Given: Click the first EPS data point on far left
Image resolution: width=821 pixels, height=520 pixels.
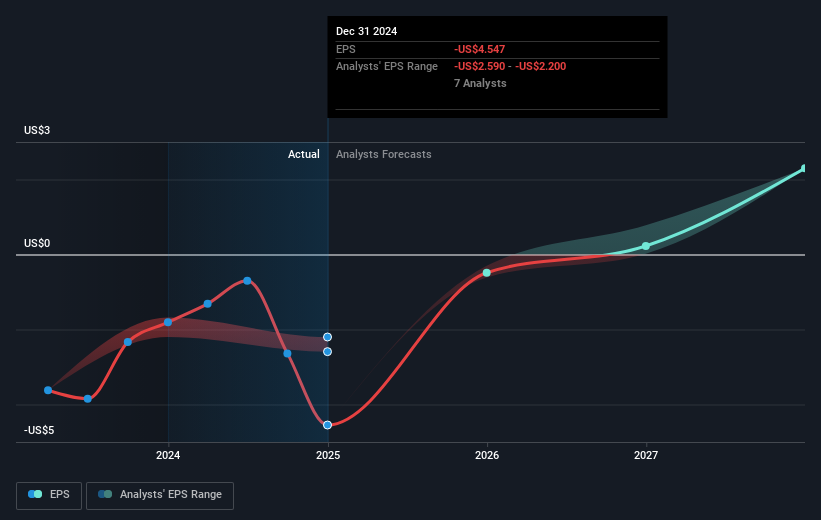Looking at the screenshot, I should click(x=48, y=390).
